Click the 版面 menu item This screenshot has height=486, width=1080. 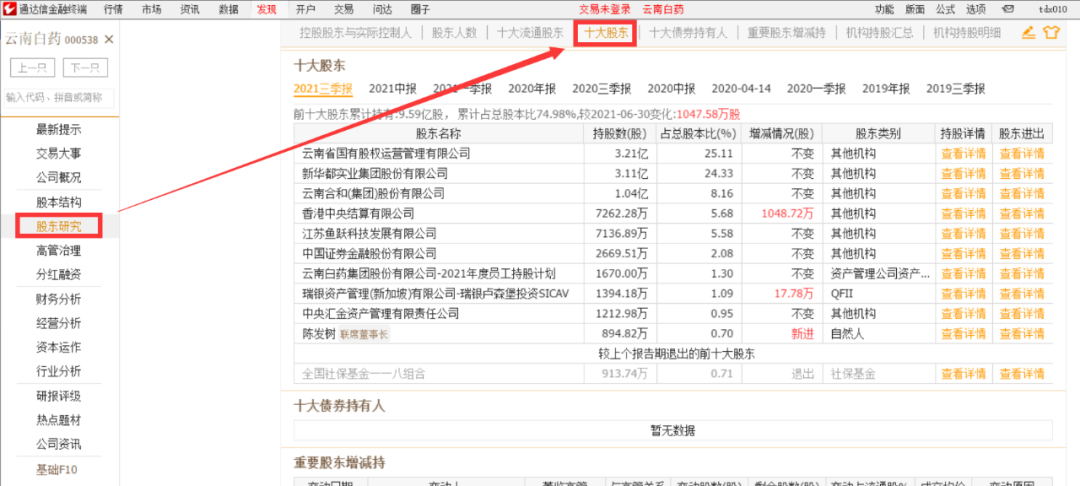click(x=915, y=9)
